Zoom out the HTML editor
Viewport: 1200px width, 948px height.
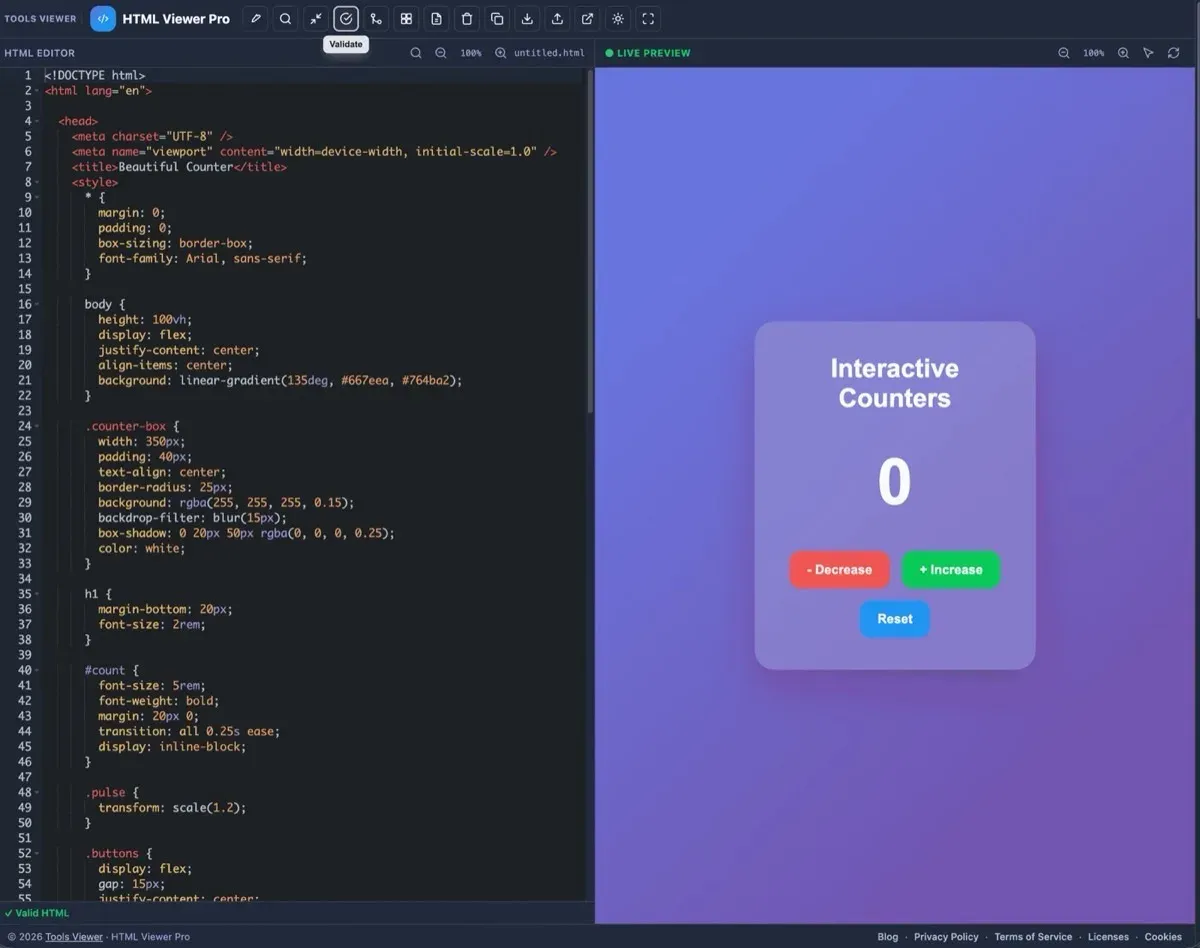pos(441,53)
